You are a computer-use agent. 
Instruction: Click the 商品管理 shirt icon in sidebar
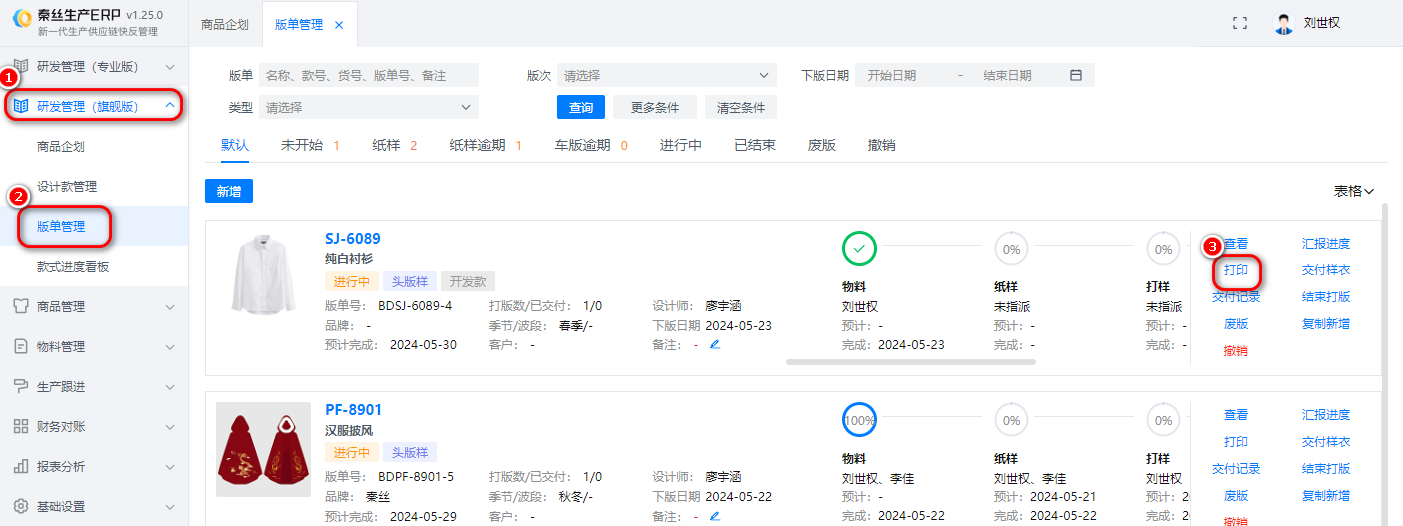point(21,306)
